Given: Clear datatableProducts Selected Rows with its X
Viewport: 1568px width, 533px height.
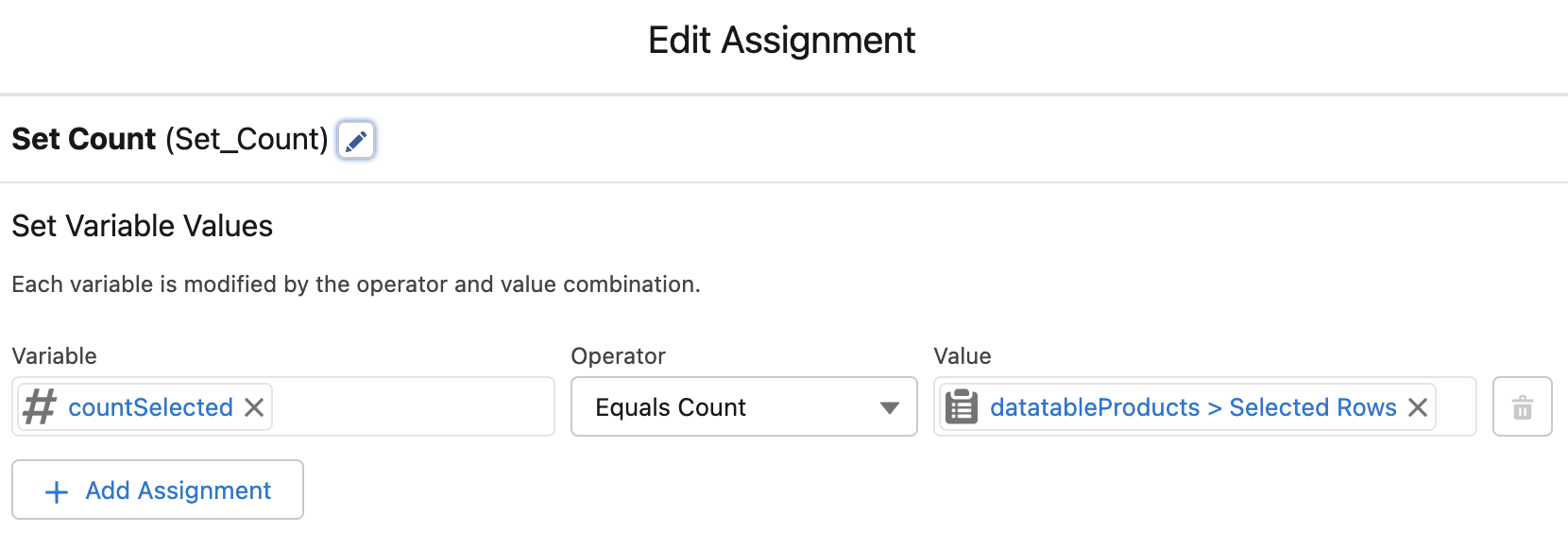Looking at the screenshot, I should click(1418, 407).
